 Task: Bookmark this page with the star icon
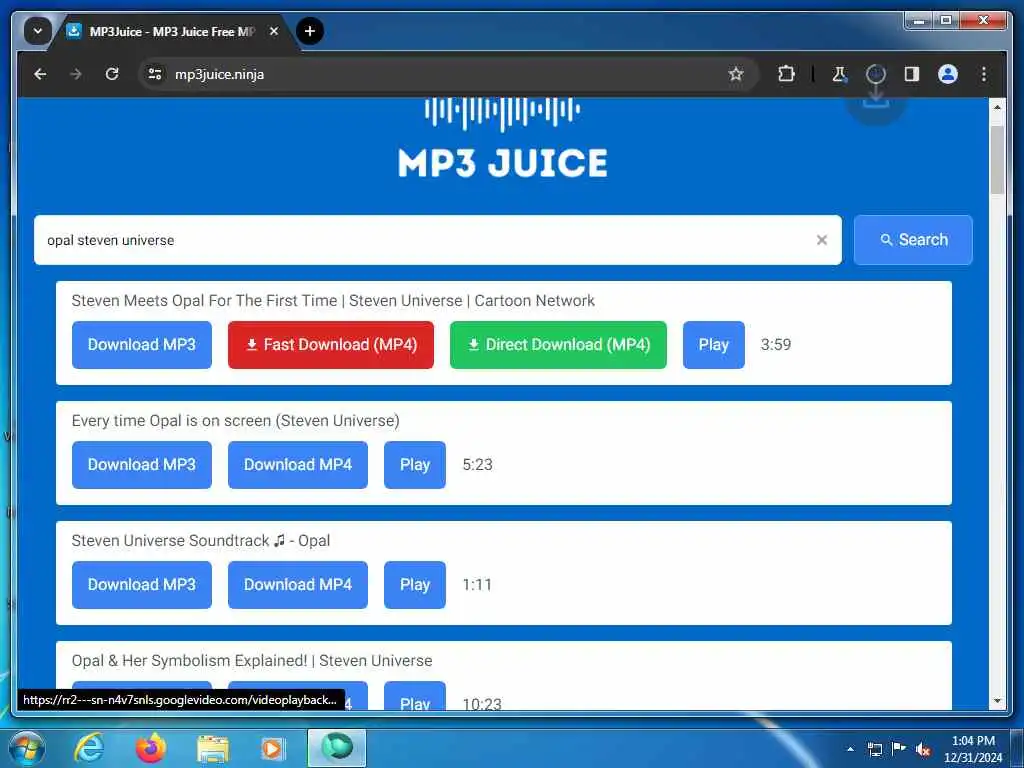click(736, 74)
